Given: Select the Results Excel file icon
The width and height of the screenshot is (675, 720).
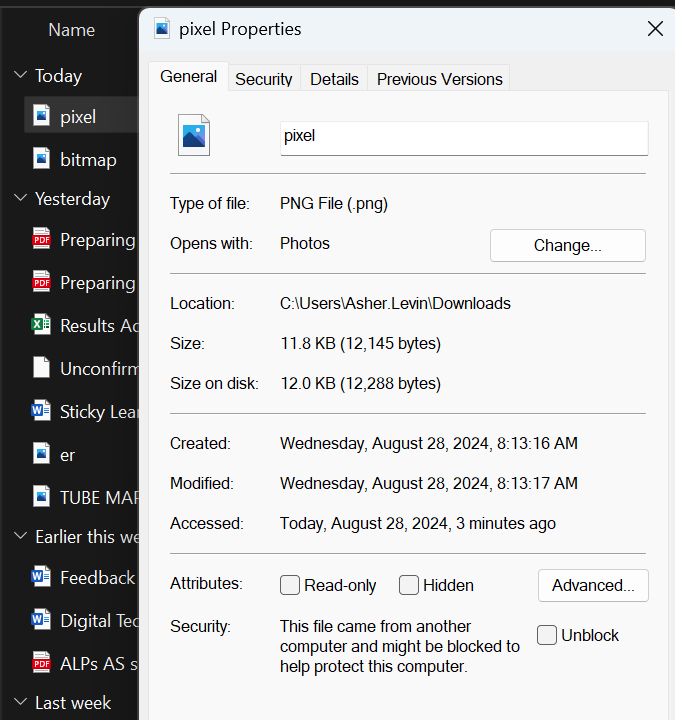Looking at the screenshot, I should (41, 325).
